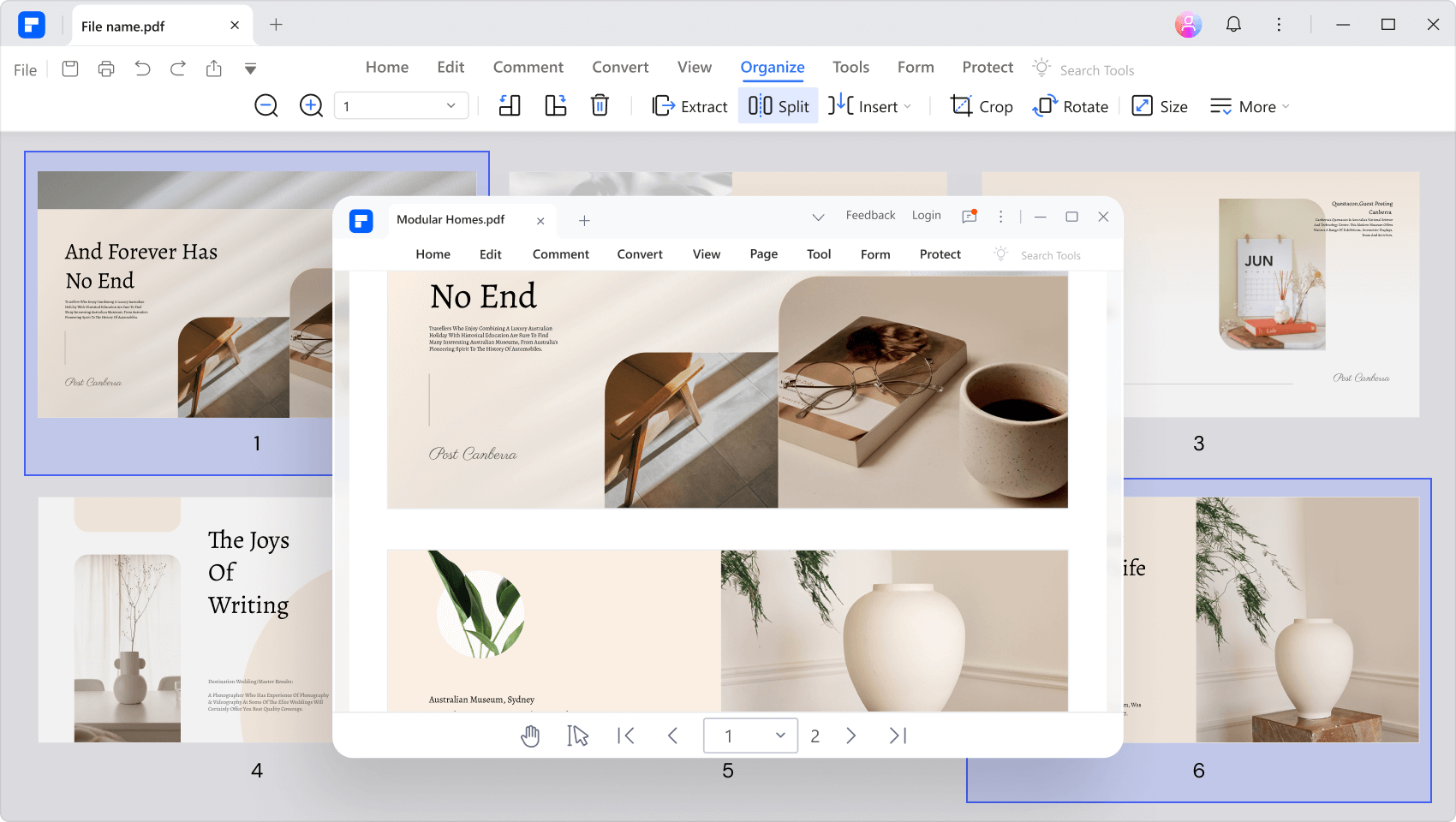
Task: Go to the first page
Action: click(626, 736)
